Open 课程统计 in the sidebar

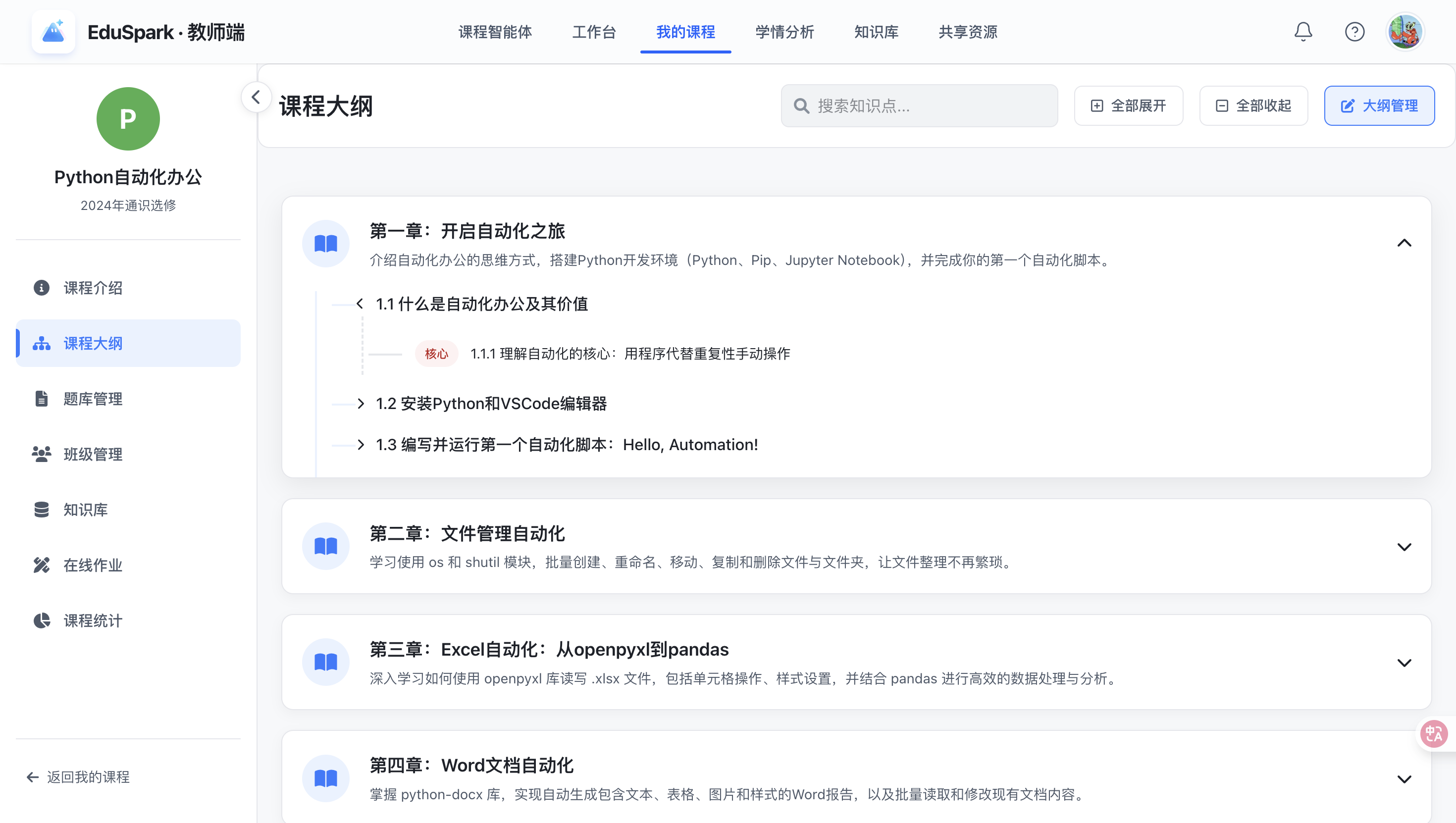128,620
